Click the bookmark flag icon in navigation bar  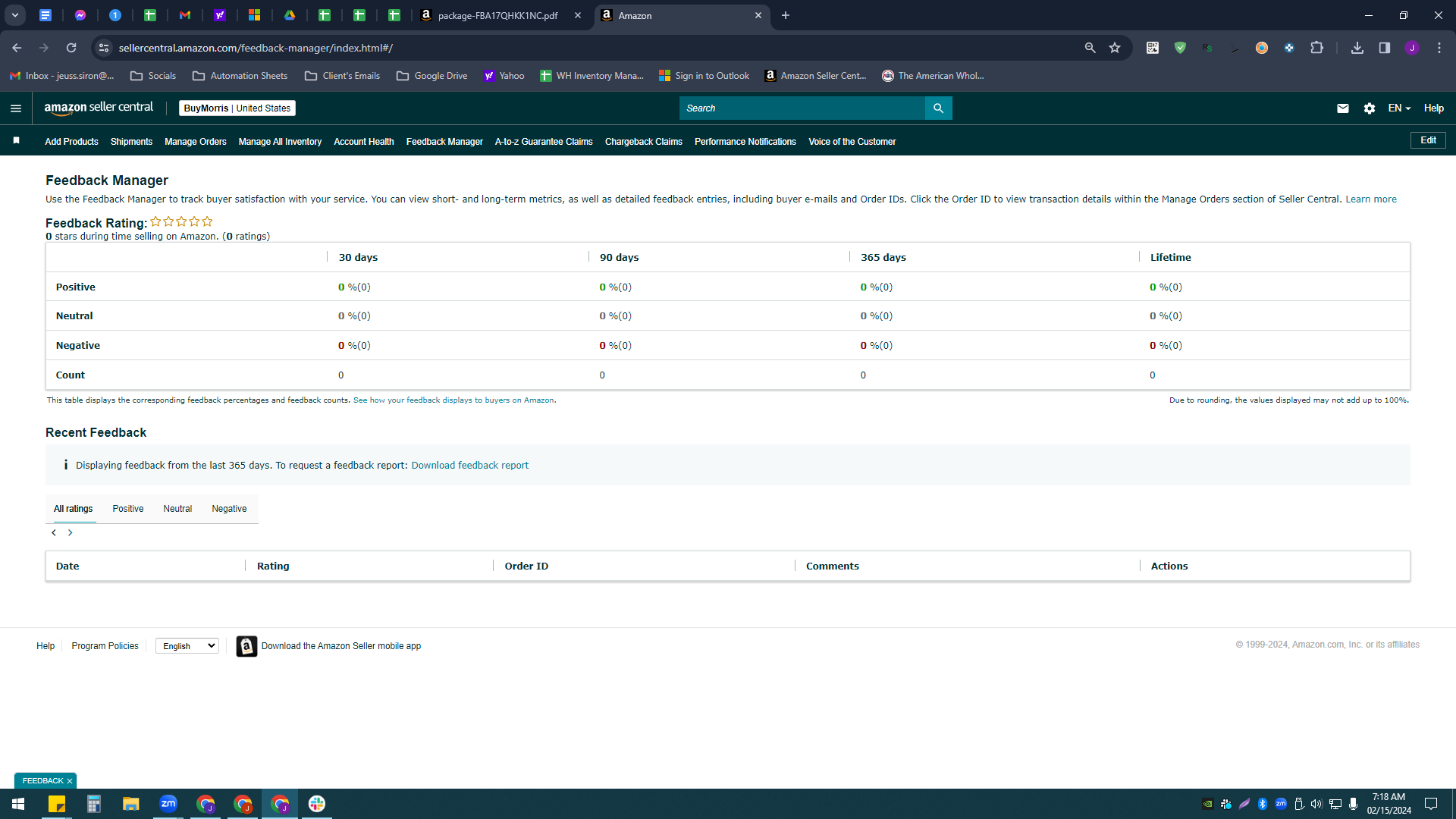(17, 141)
